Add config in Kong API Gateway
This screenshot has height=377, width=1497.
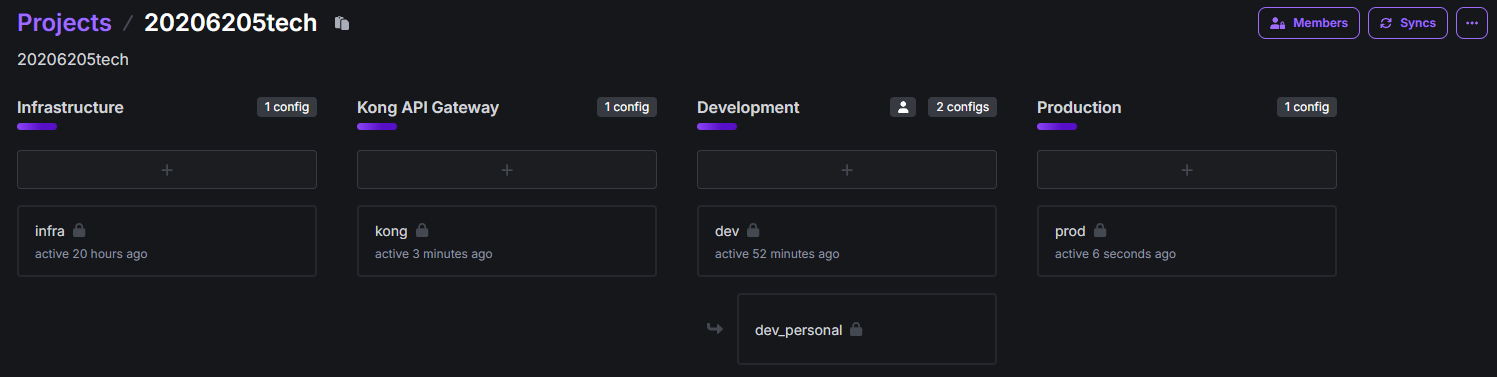click(x=507, y=170)
